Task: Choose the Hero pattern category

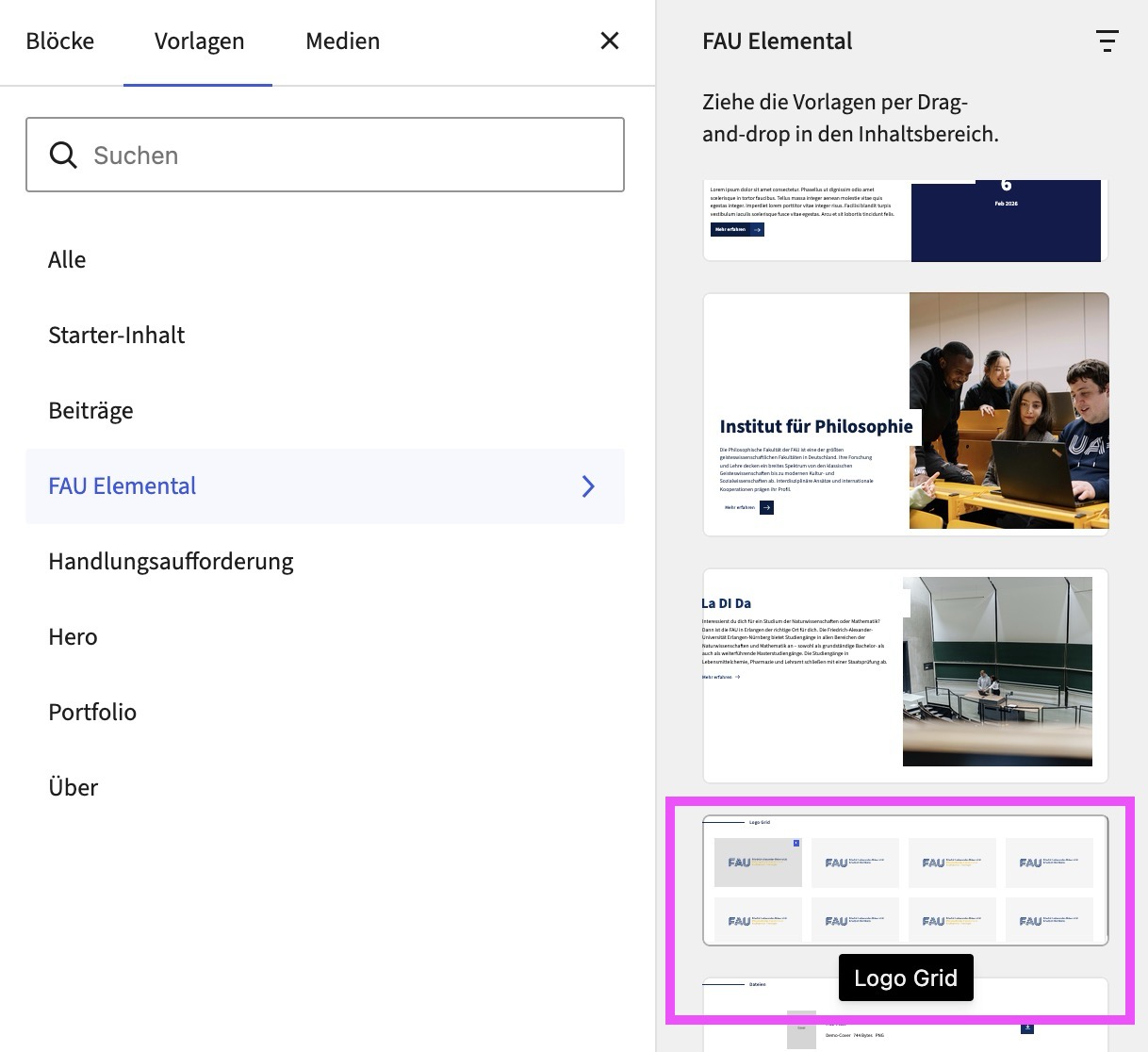Action: point(73,637)
